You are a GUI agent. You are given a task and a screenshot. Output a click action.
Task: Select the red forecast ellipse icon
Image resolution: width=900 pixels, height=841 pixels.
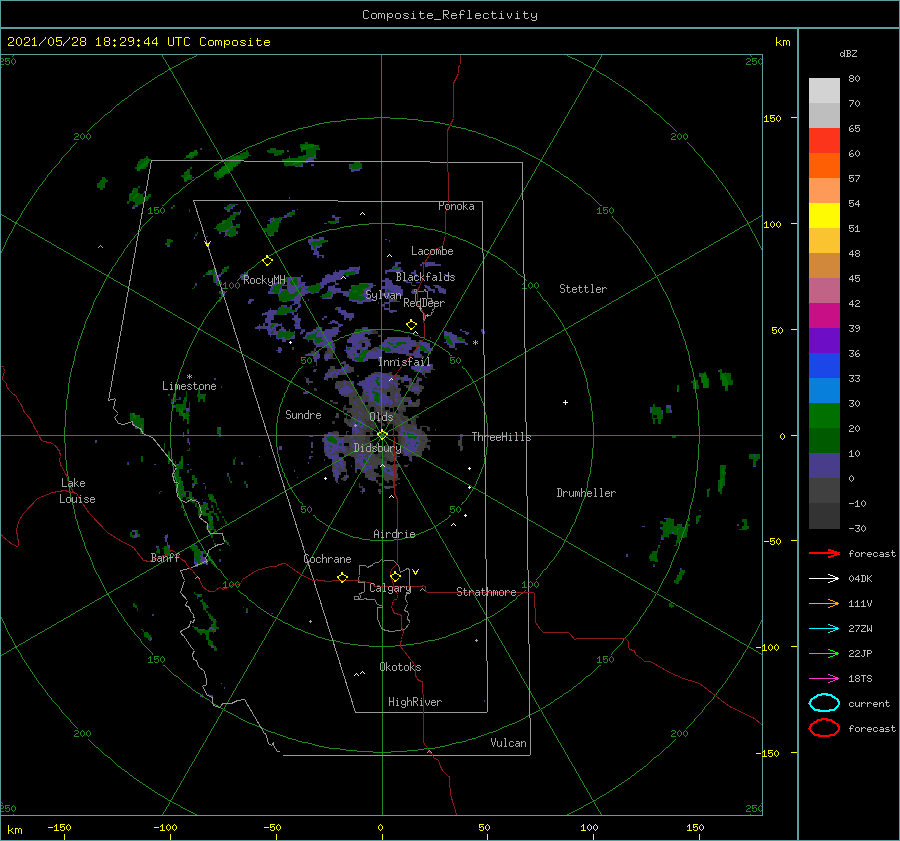[x=824, y=728]
